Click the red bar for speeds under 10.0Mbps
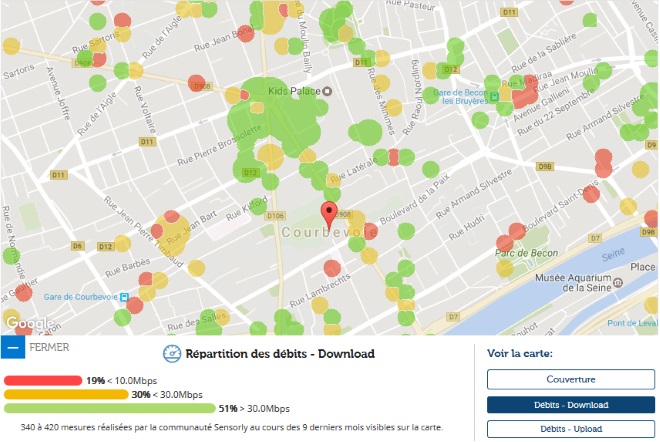This screenshot has width=660, height=442. coord(42,381)
